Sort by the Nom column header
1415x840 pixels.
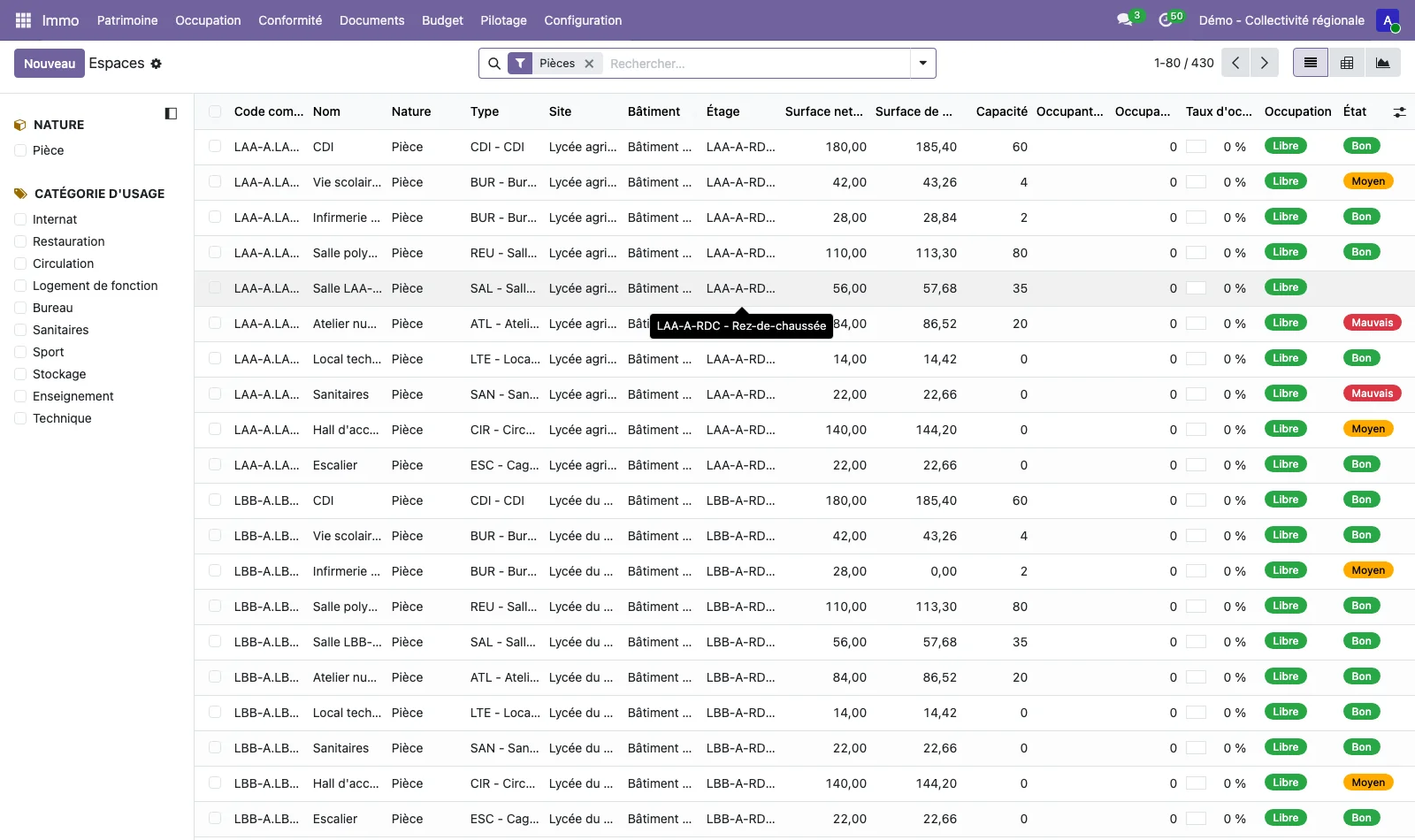(x=326, y=111)
